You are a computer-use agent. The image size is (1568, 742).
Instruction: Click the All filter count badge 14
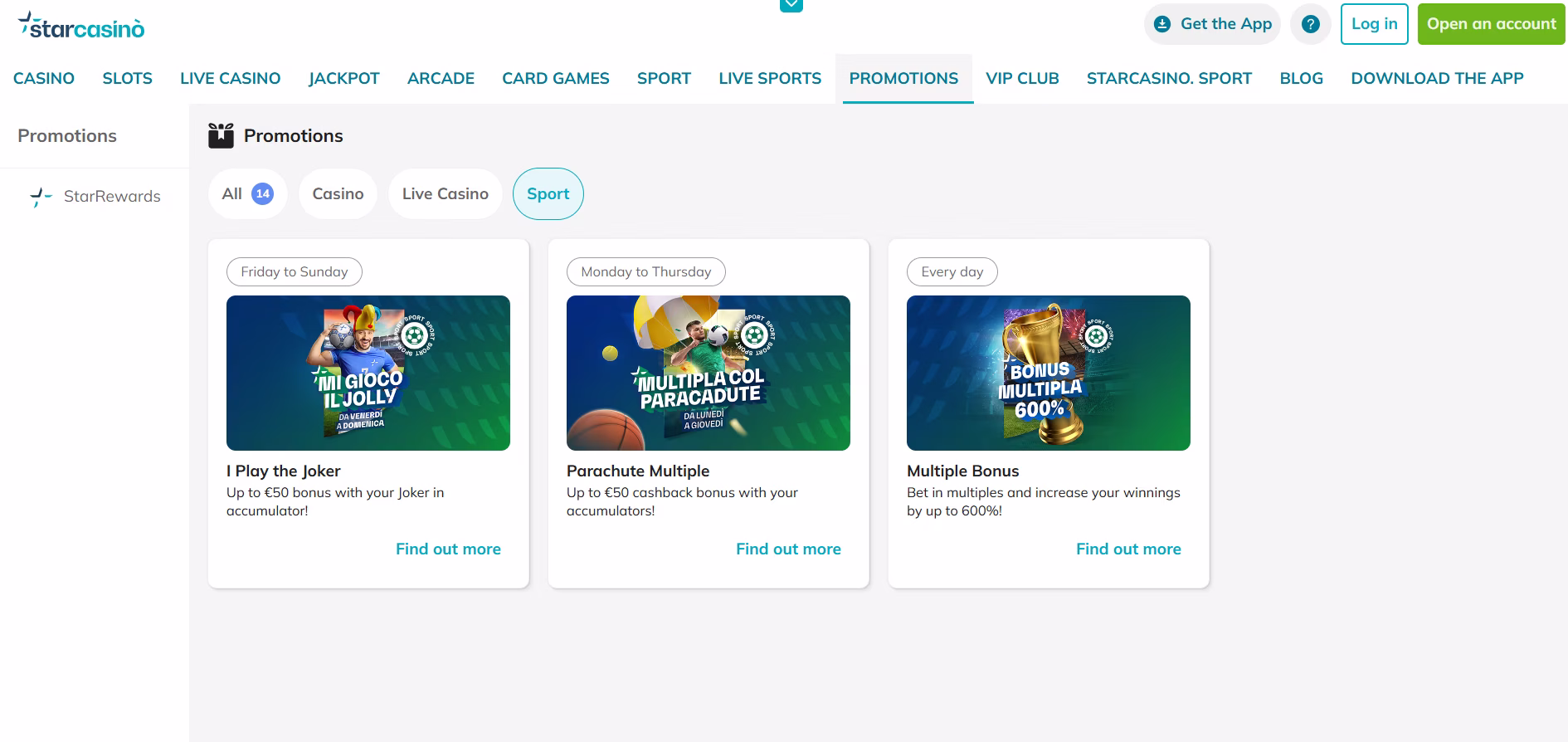pos(262,193)
